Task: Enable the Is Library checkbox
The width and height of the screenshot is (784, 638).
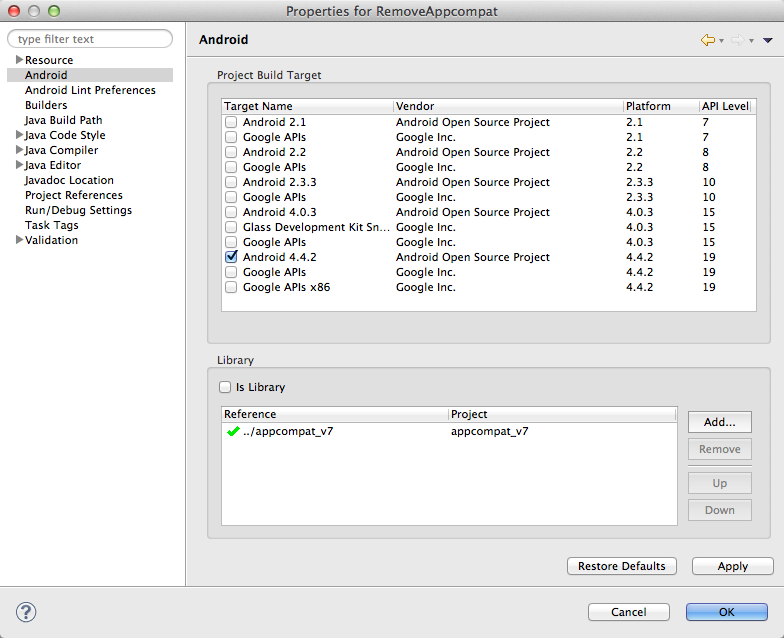Action: coord(225,387)
